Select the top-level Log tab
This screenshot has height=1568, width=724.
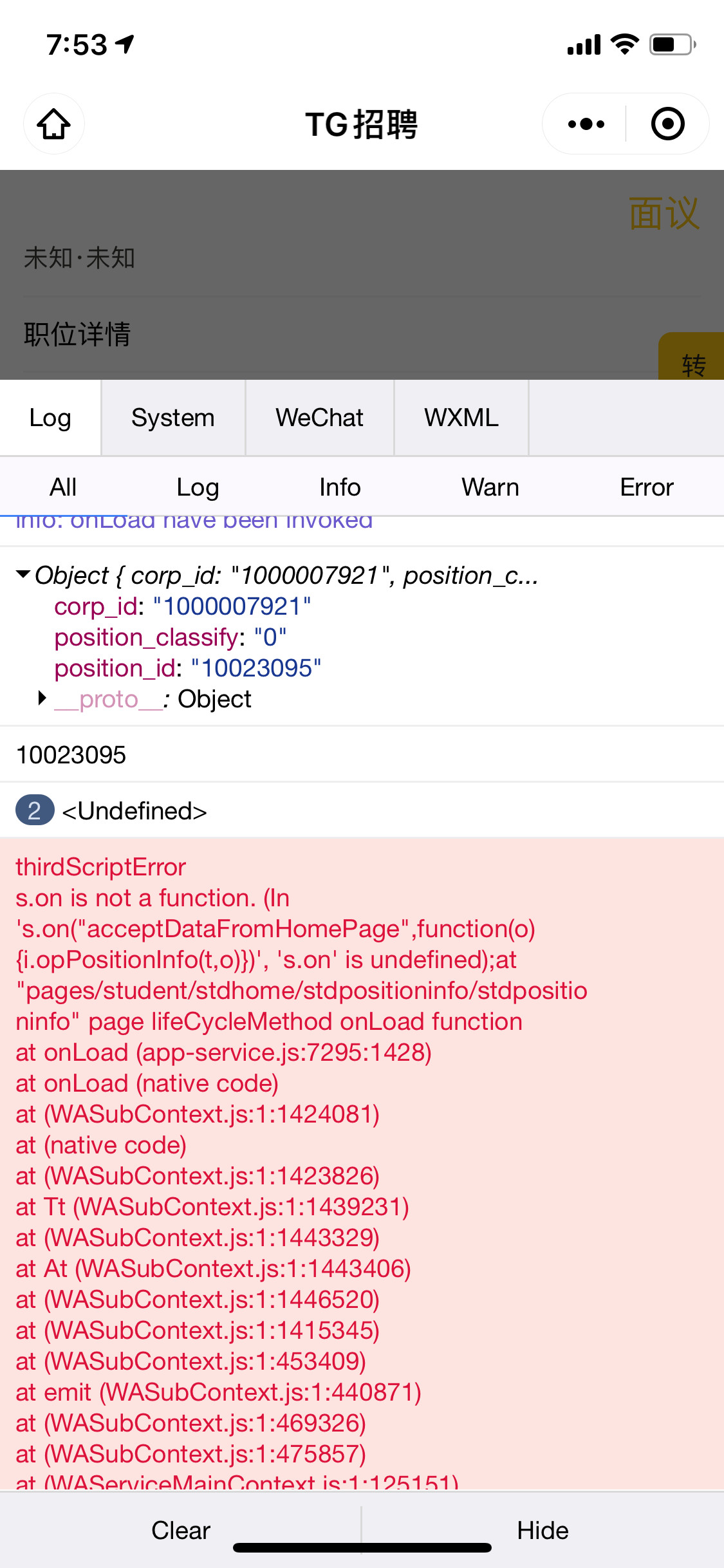[x=50, y=418]
